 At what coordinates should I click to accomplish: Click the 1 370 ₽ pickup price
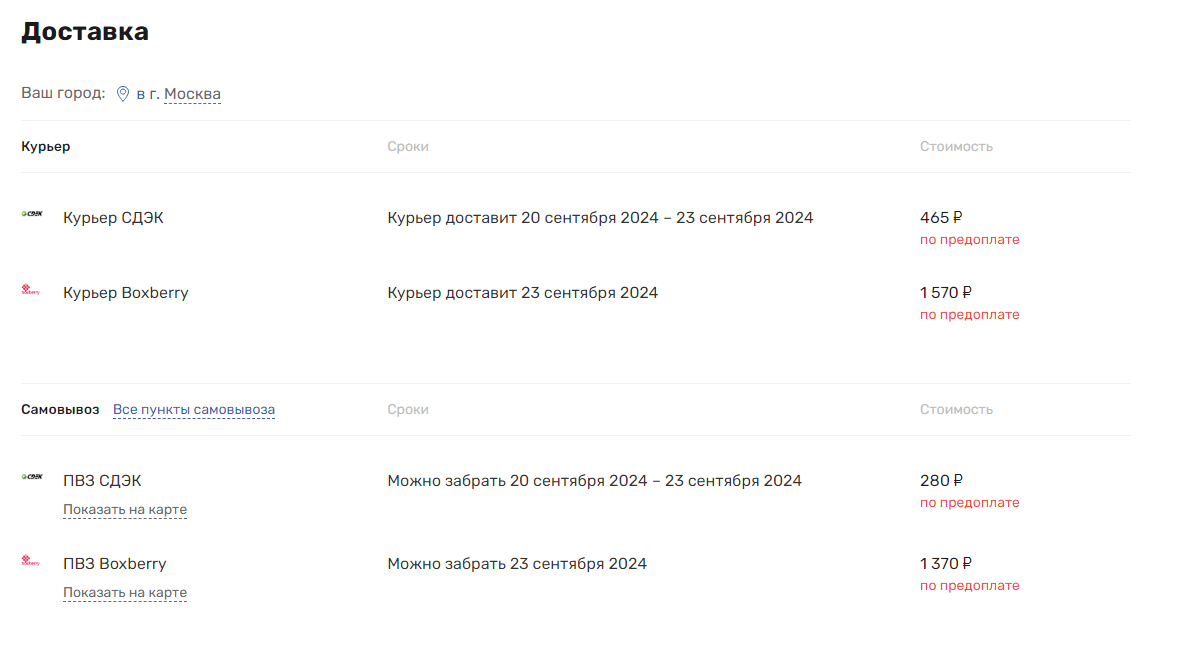pos(945,563)
